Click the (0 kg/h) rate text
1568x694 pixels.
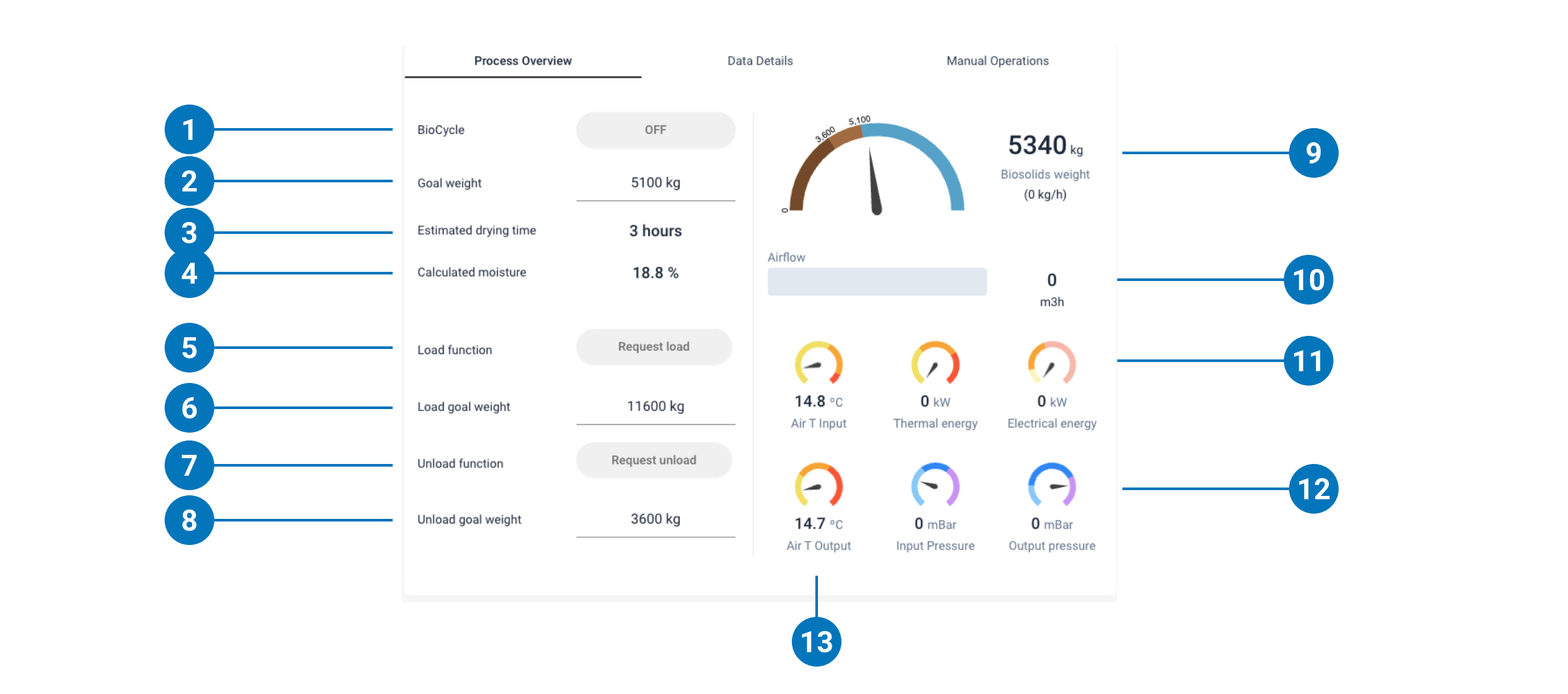click(1045, 195)
